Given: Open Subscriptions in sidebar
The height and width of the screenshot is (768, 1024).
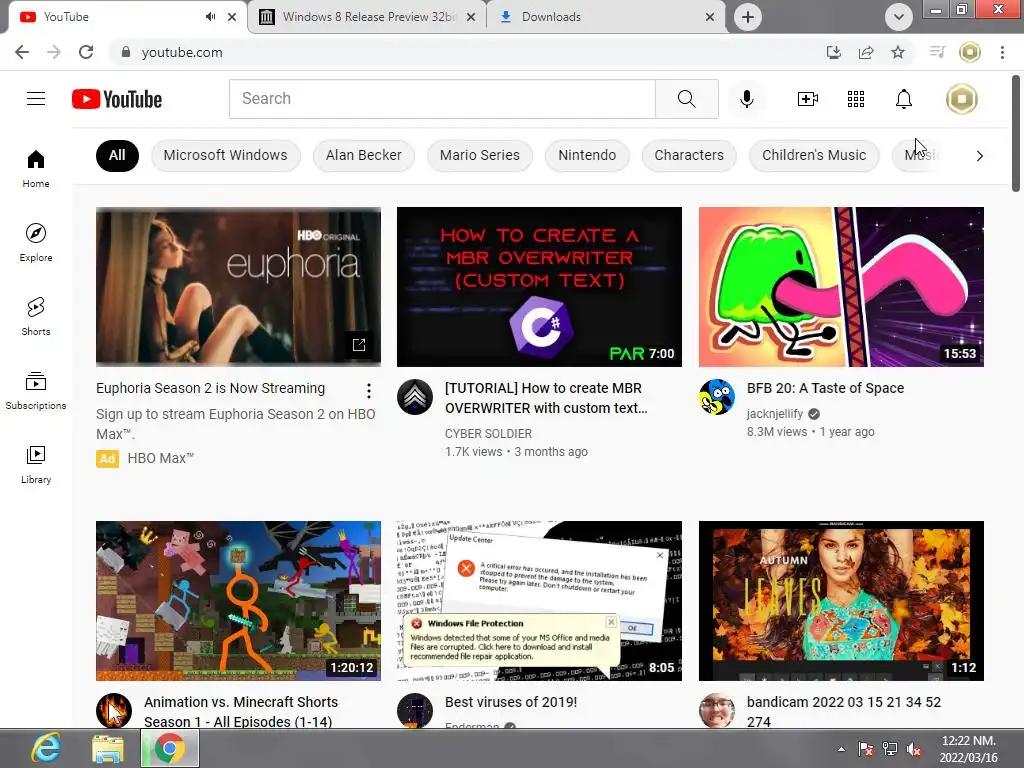Looking at the screenshot, I should [x=36, y=391].
